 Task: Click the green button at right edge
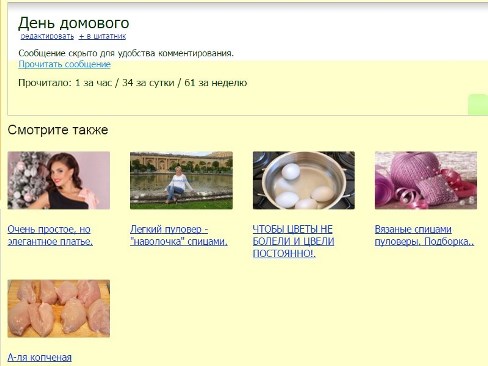tap(478, 105)
